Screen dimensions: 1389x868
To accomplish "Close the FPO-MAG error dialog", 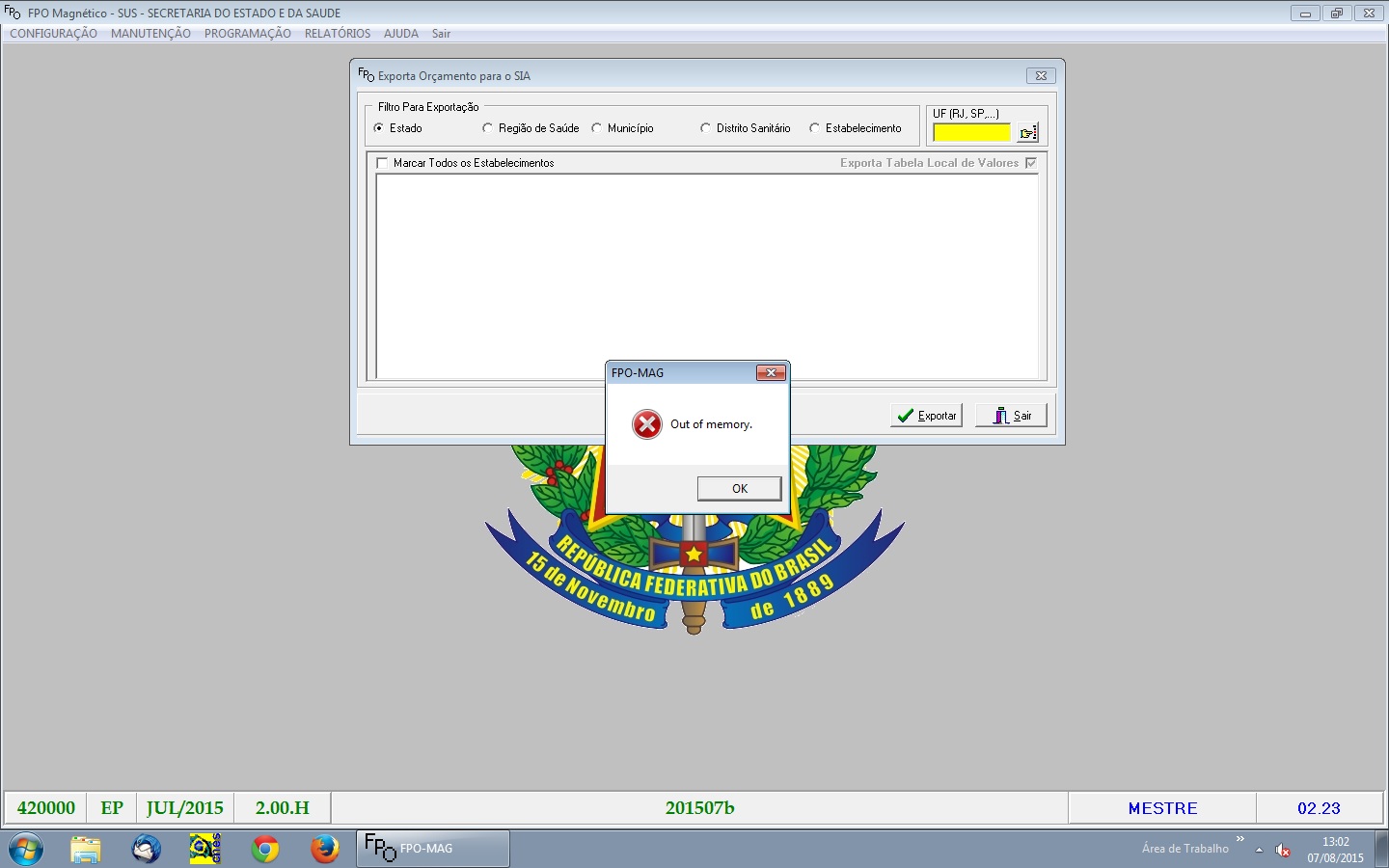I will pos(770,373).
